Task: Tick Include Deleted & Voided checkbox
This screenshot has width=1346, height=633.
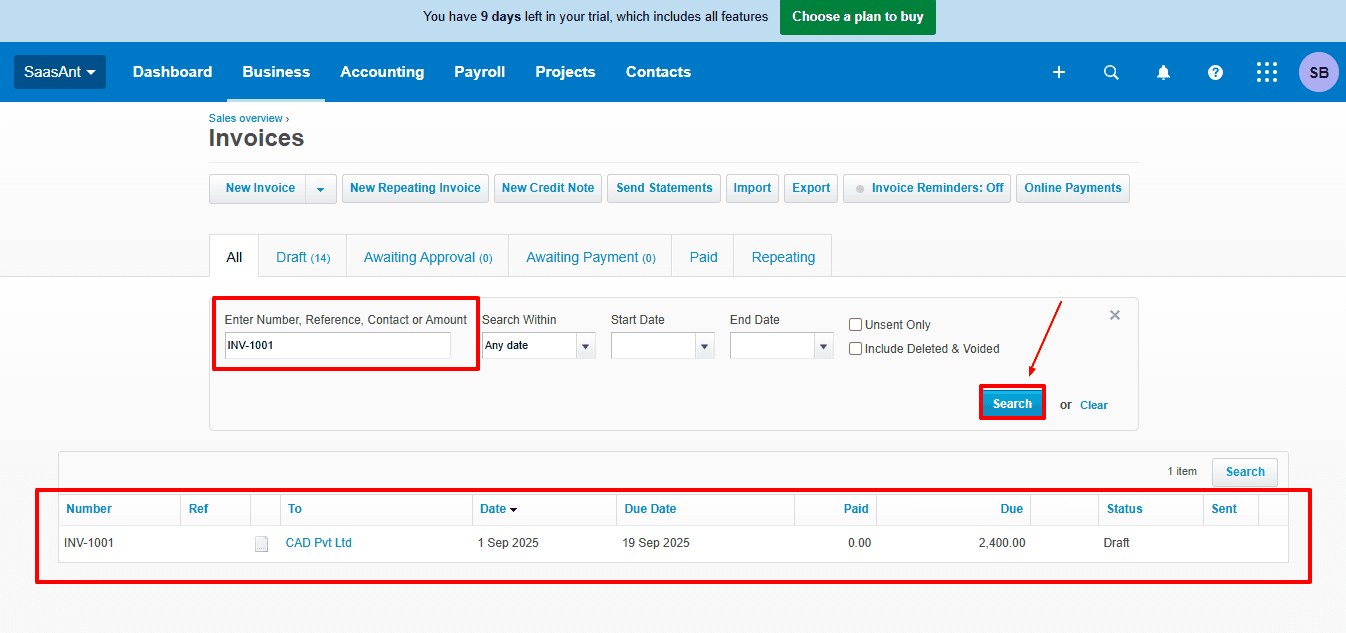Action: [855, 349]
